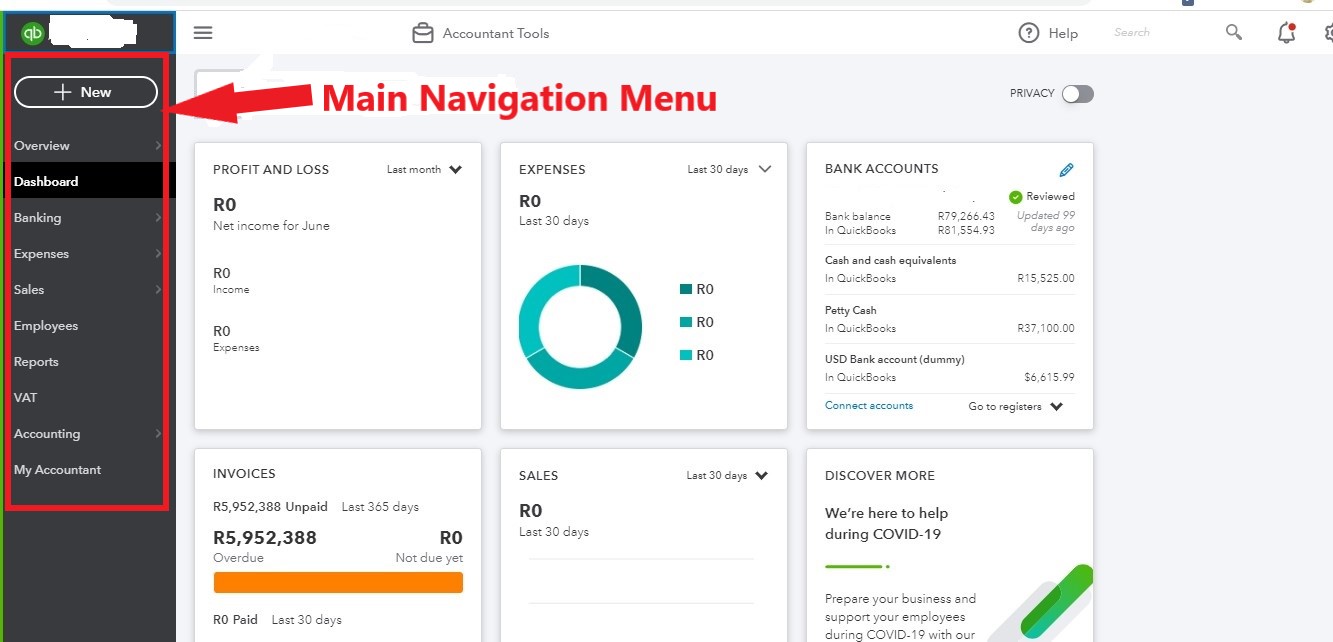Click the search magnifier icon
This screenshot has height=642, width=1333.
pyautogui.click(x=1234, y=32)
